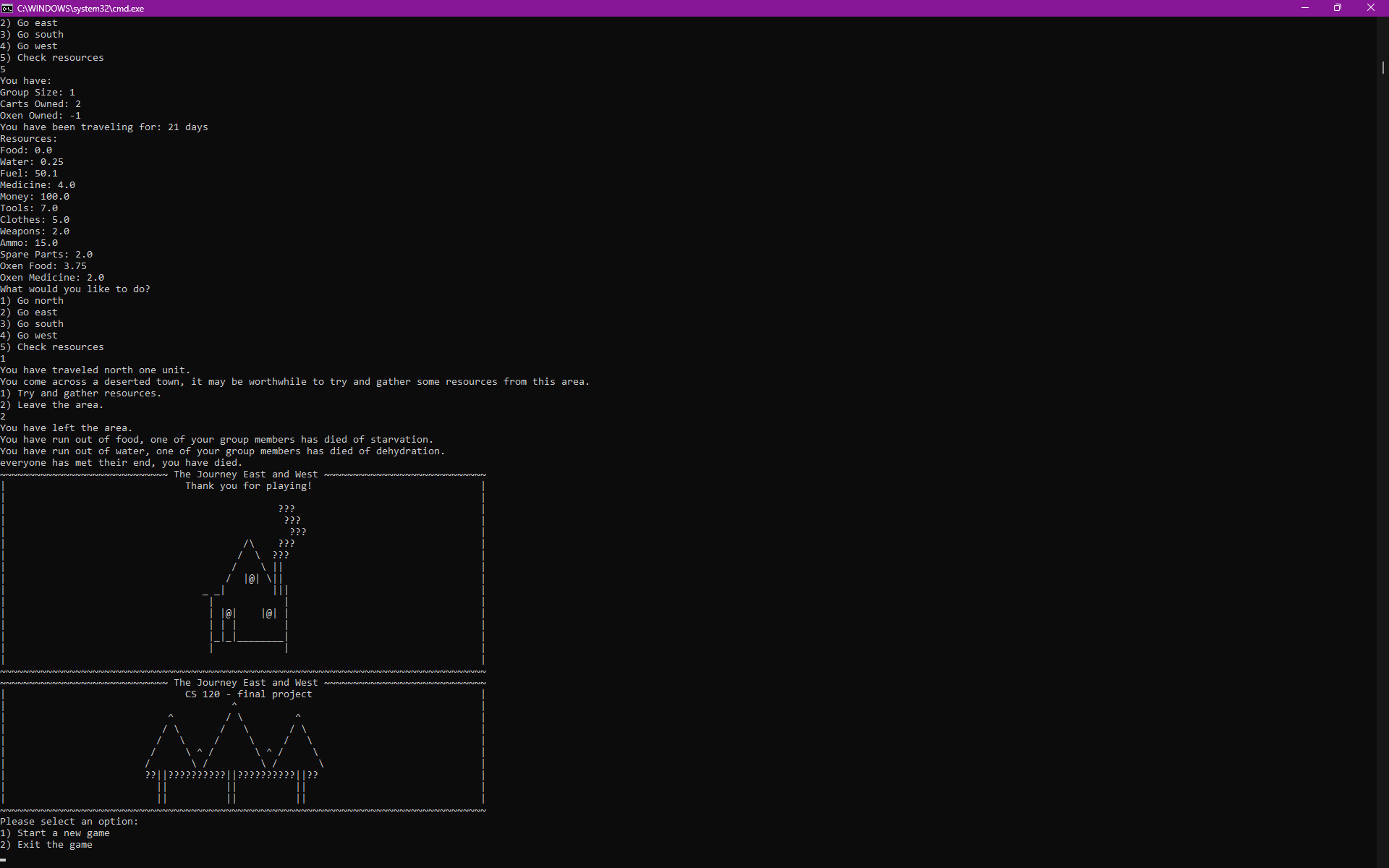Click the "1) Go north" option line
Viewport: 1389px width, 868px height.
tap(31, 300)
